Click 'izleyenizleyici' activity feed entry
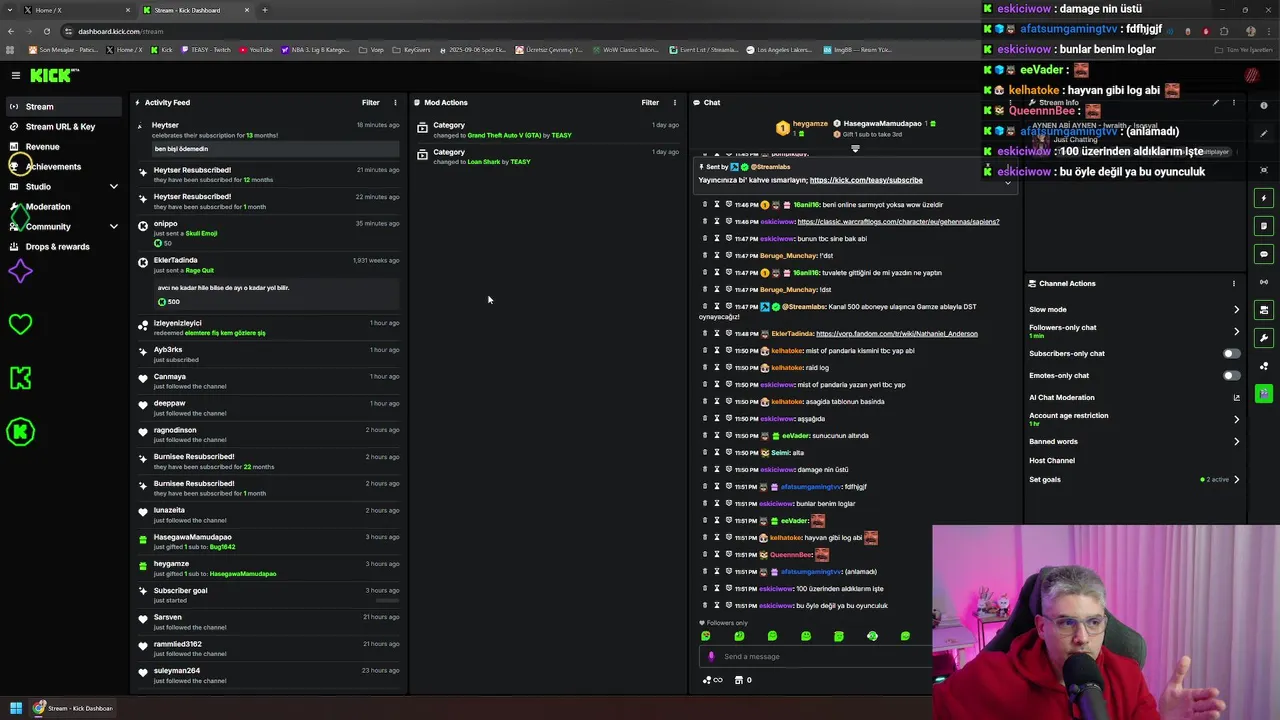The image size is (1280, 720). pos(270,328)
